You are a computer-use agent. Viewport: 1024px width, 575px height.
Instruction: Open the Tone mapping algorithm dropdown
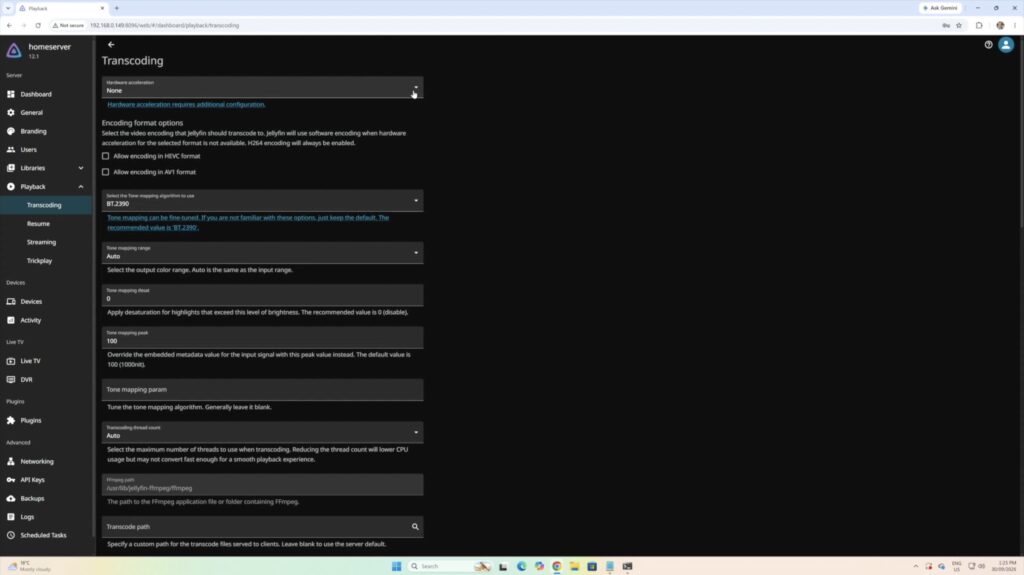(x=263, y=201)
